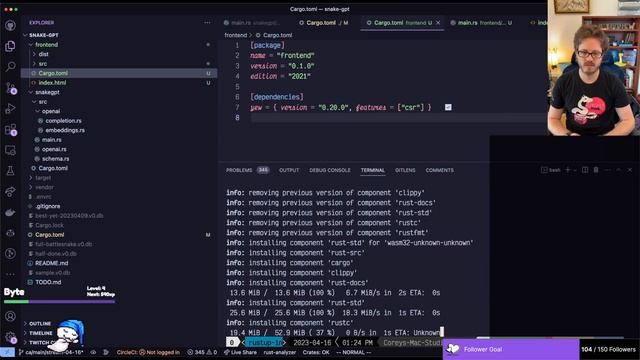
Task: Open the Testing beaker icon
Action: tap(11, 171)
